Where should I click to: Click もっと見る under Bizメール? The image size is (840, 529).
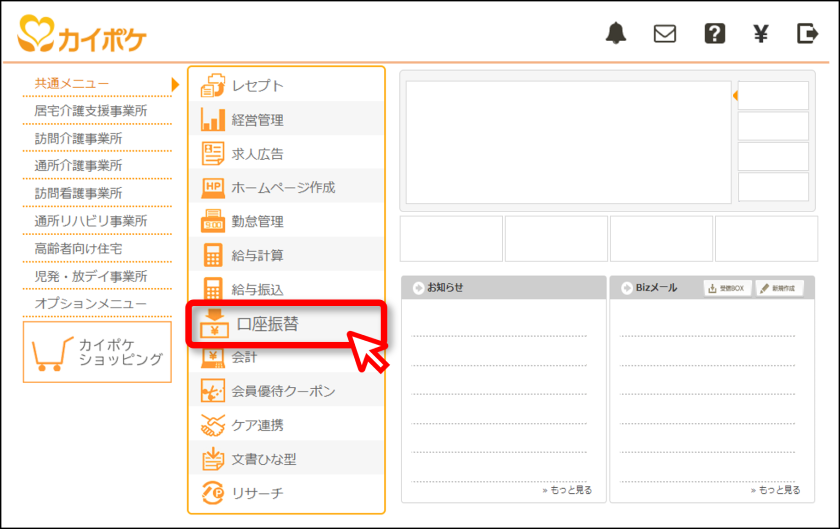point(776,490)
